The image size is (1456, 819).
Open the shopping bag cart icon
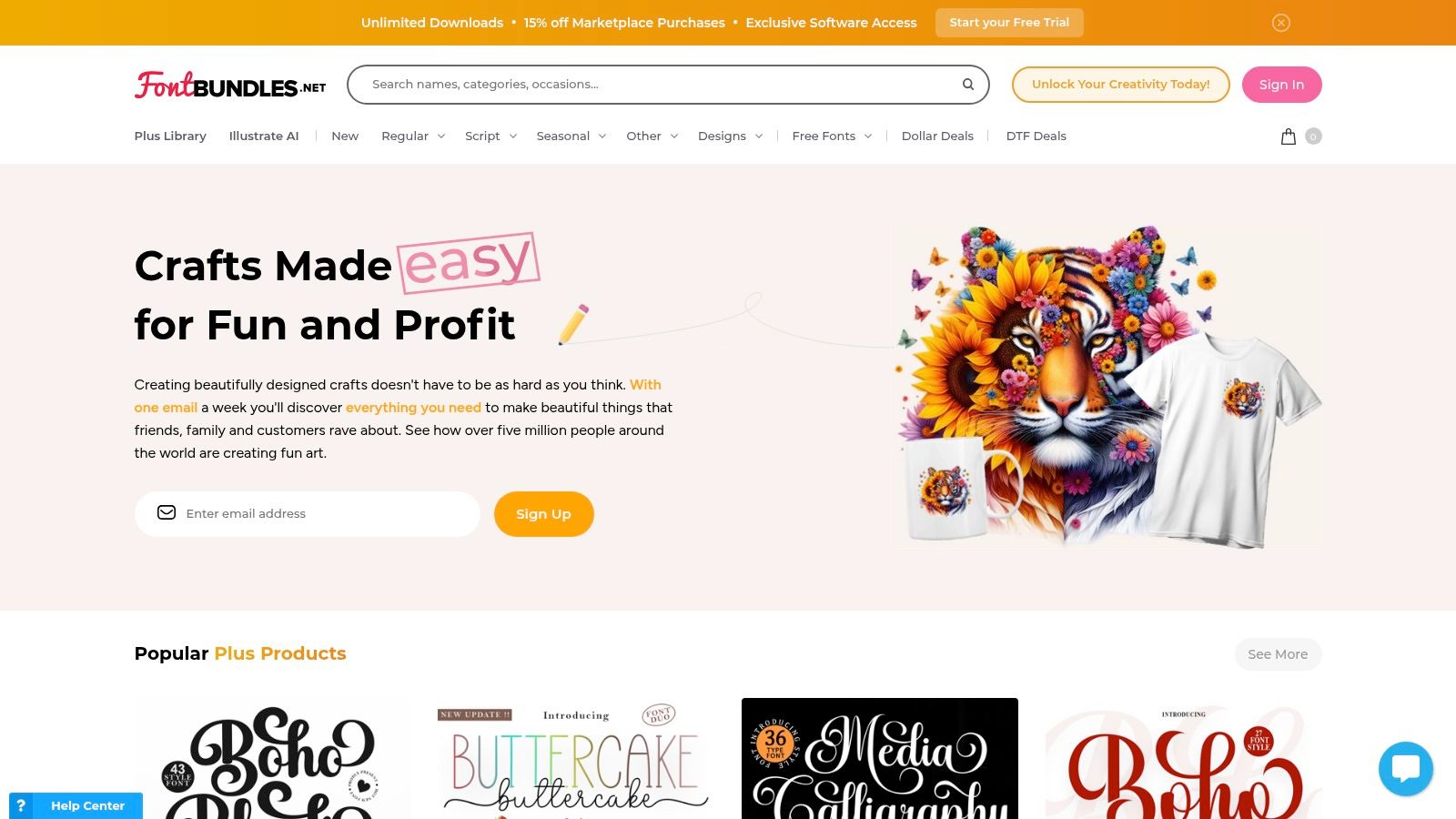[1289, 136]
